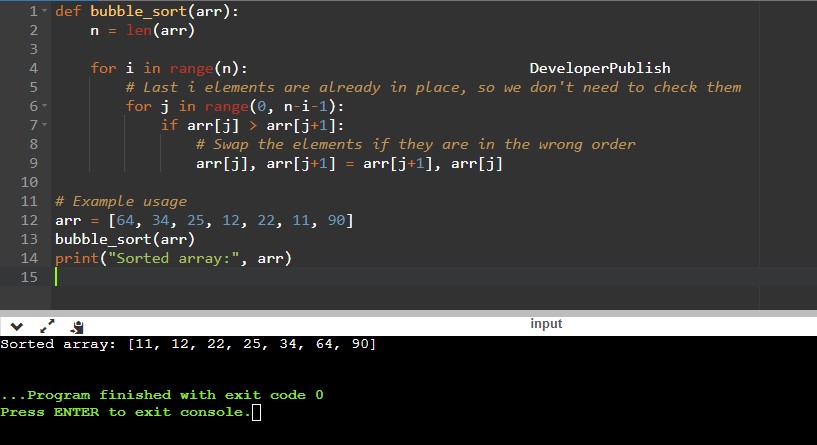Fold the bubble_sort function at line 1
The height and width of the screenshot is (445, 817).
44,11
